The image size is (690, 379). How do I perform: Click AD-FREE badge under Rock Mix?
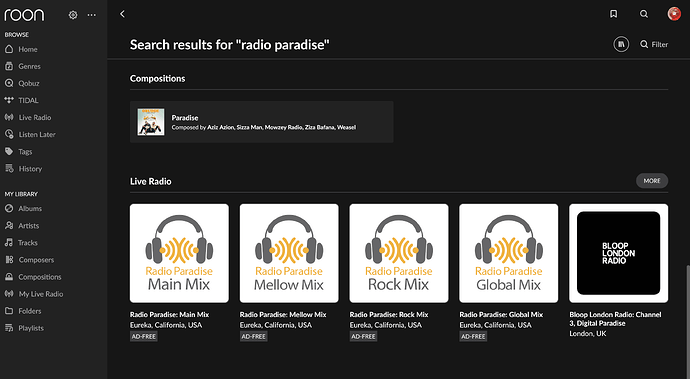(363, 336)
